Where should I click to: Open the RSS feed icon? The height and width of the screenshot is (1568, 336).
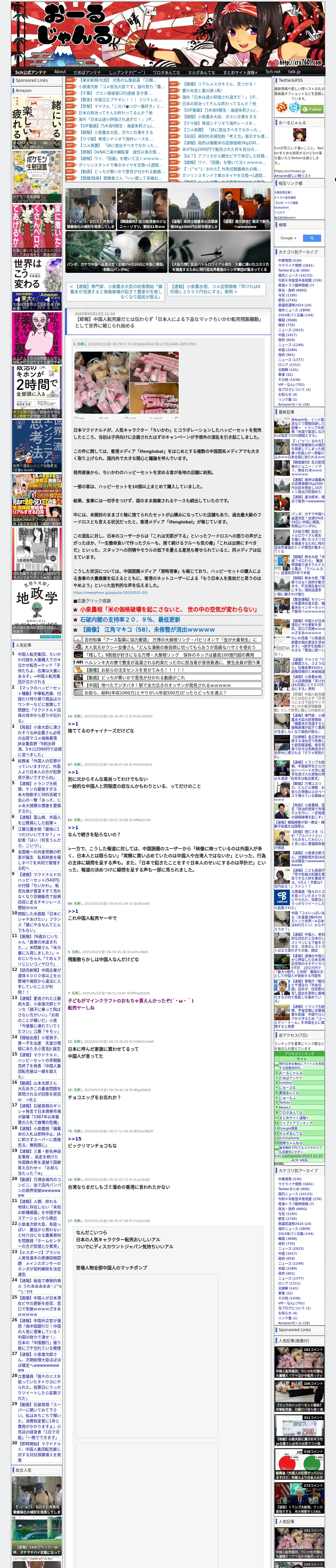pos(281,108)
